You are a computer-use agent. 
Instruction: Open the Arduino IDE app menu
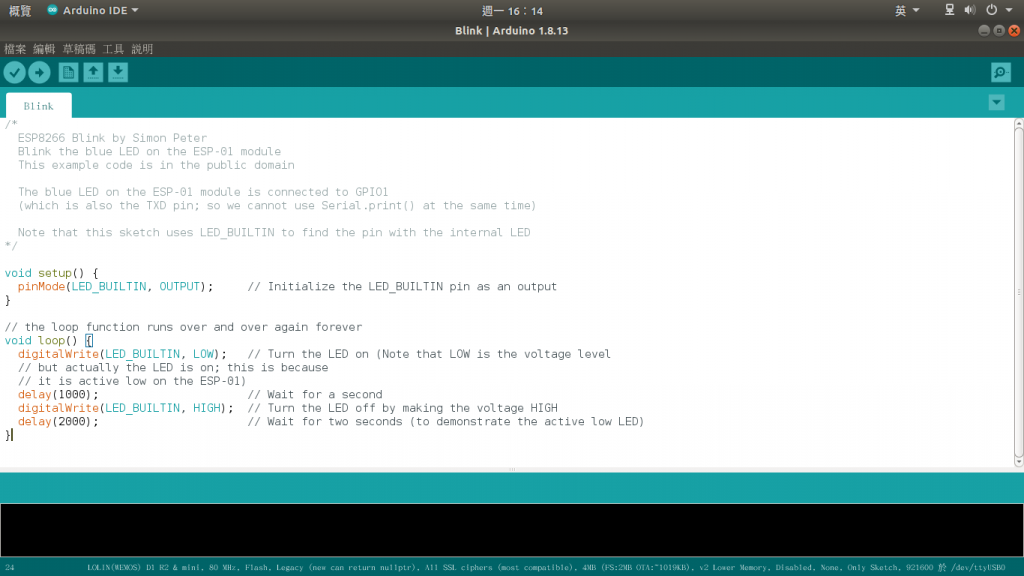(x=93, y=10)
